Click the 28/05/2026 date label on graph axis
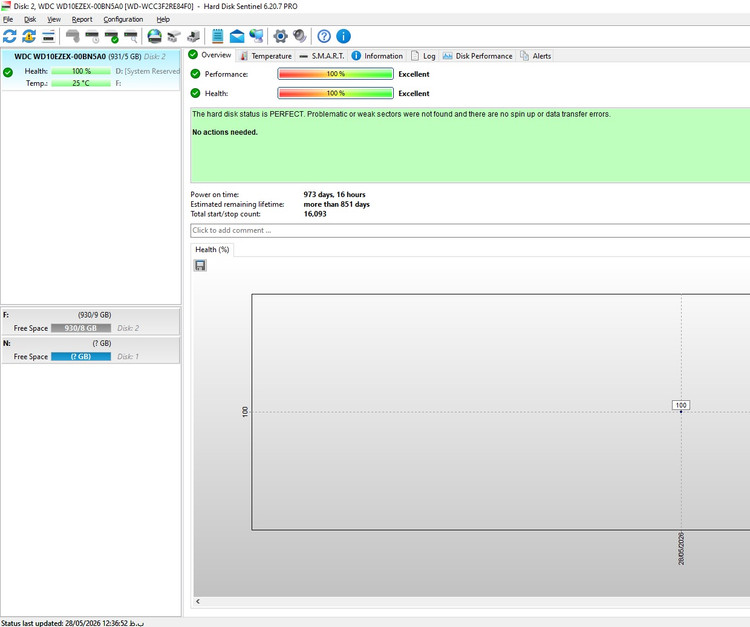The image size is (750, 627). (x=681, y=549)
